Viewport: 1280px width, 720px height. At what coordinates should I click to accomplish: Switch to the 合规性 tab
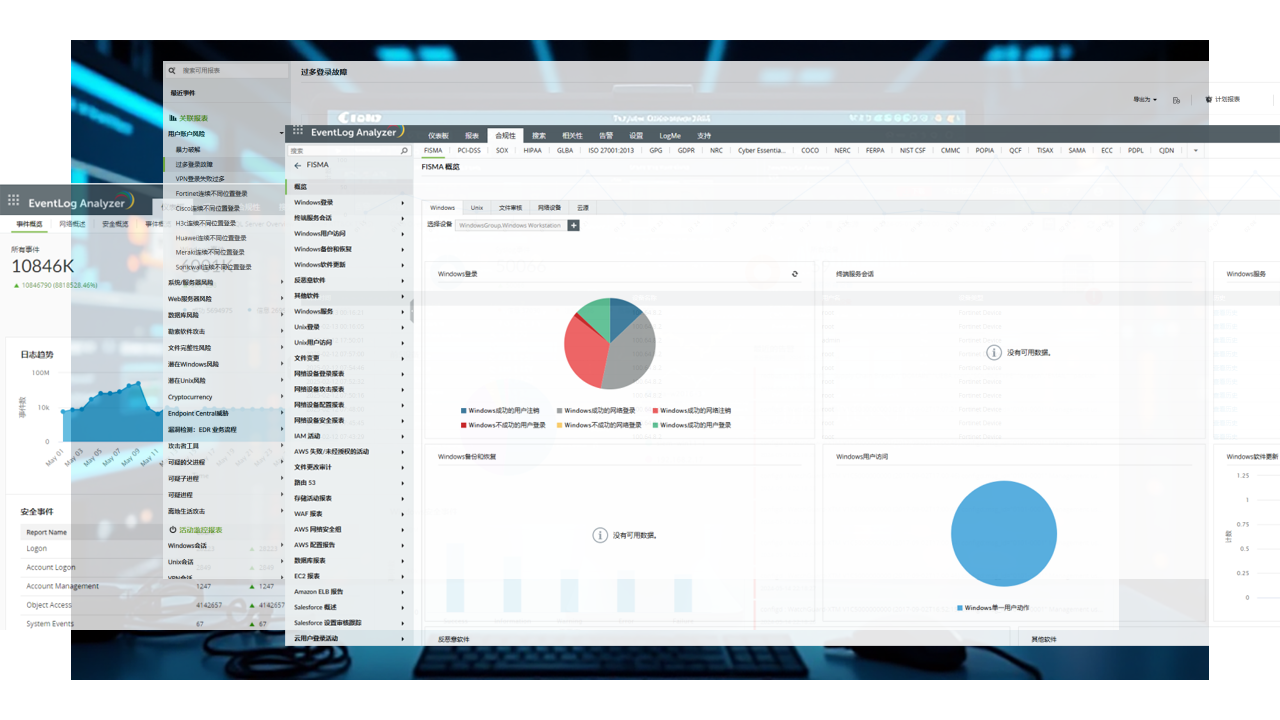[505, 135]
